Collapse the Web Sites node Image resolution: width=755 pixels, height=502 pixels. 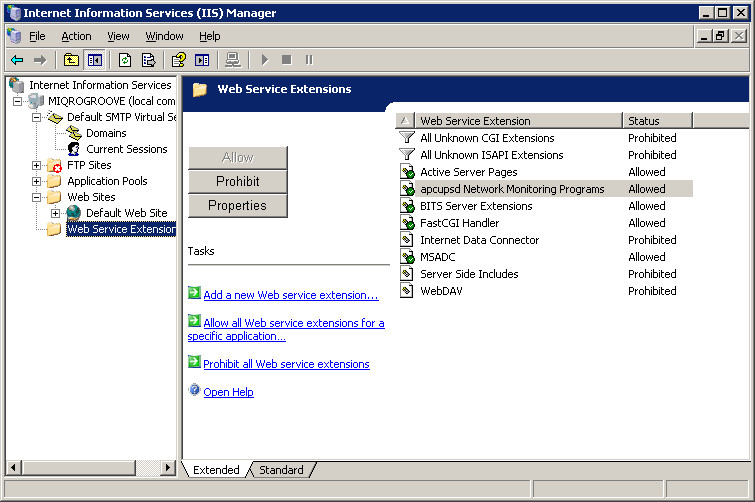coord(36,197)
